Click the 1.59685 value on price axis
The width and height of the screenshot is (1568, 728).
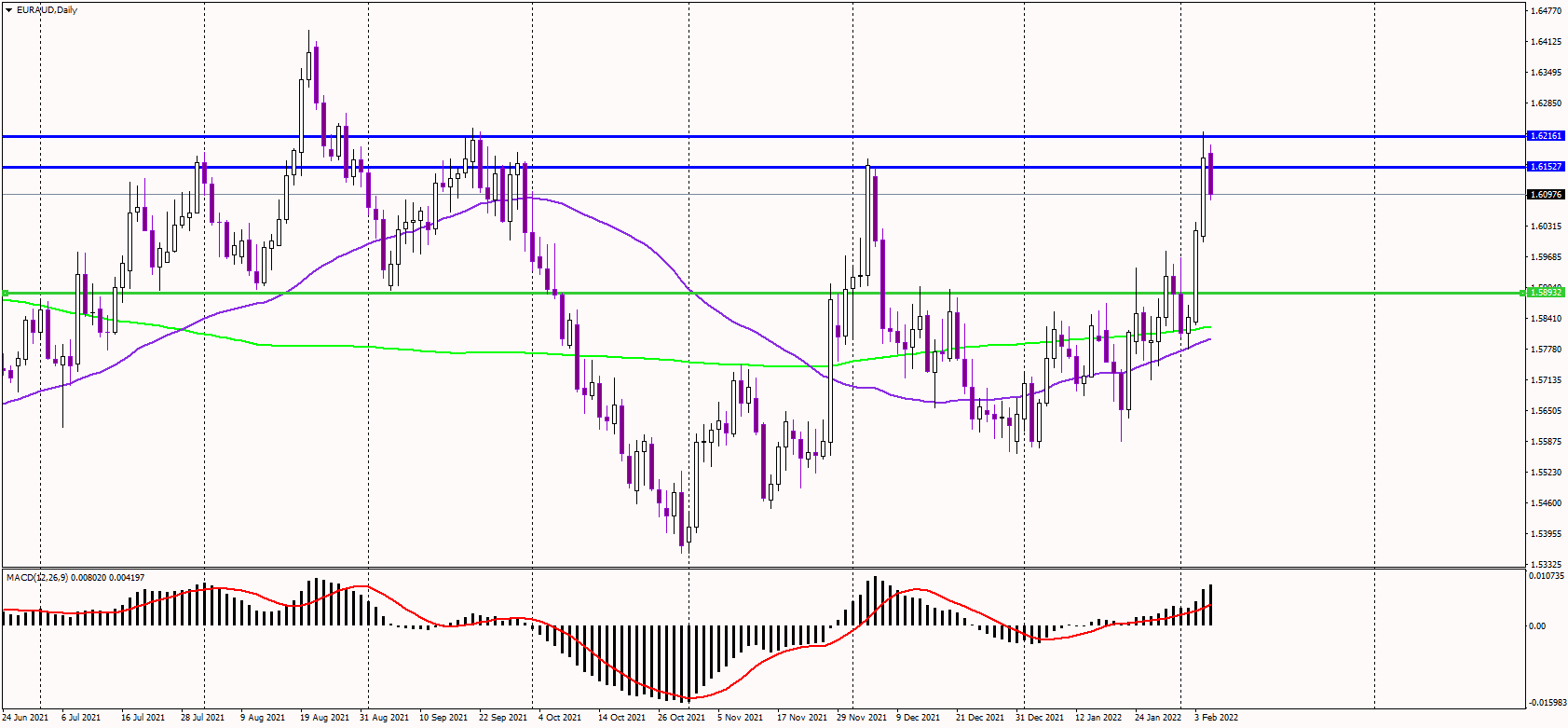[x=1547, y=257]
